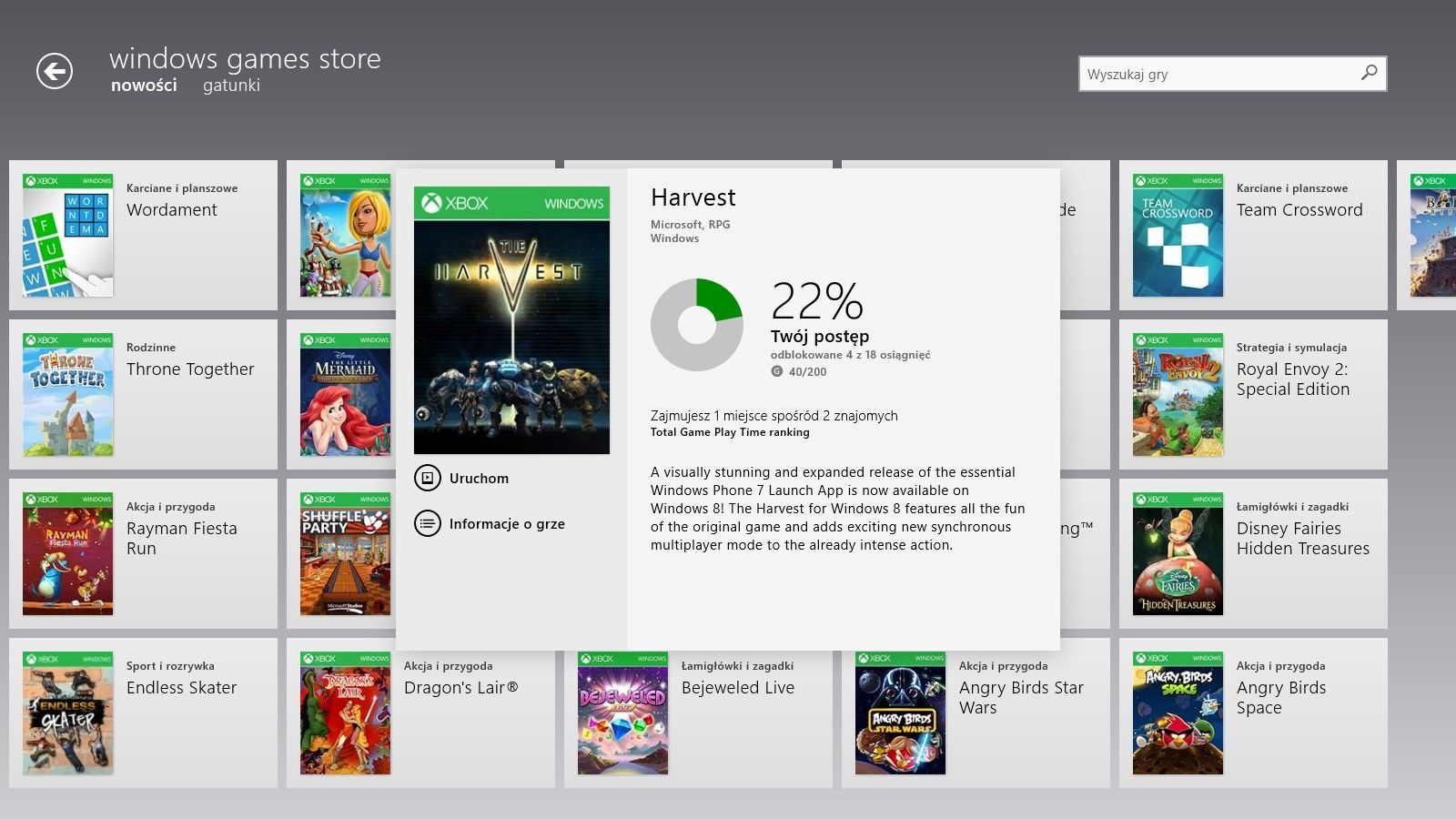
Task: Select the Disney Fairies Hidden Treasures title
Action: (1303, 539)
